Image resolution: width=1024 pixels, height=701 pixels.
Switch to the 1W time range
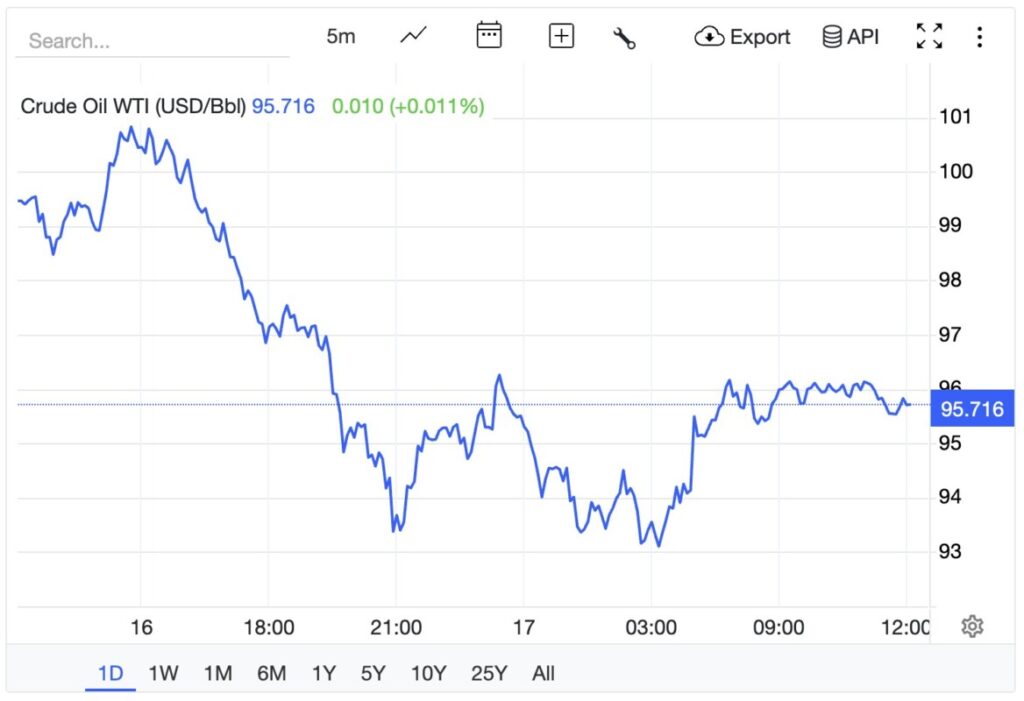163,674
